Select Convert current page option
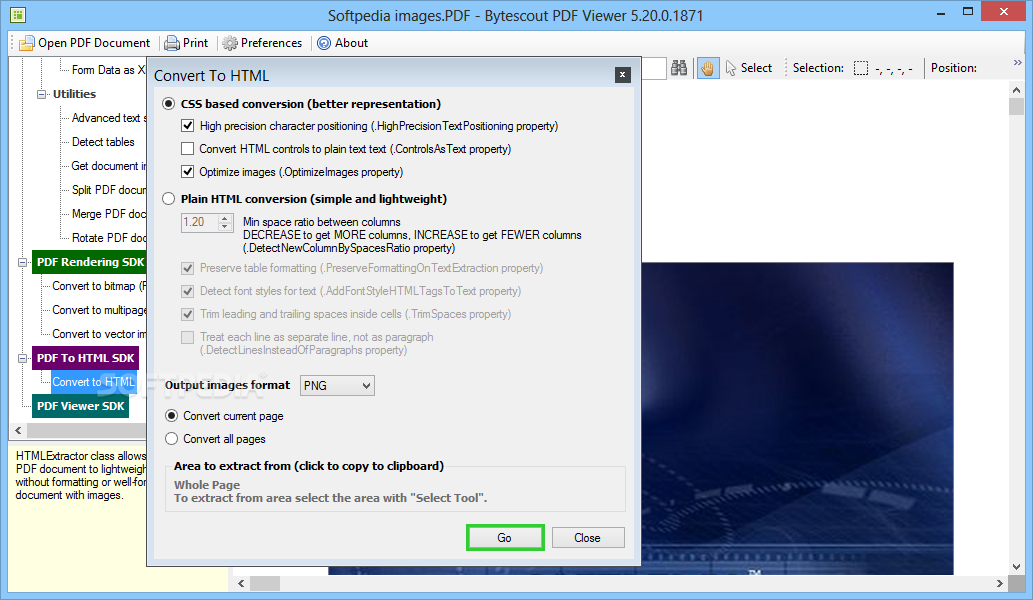The width and height of the screenshot is (1033, 600). [x=172, y=416]
